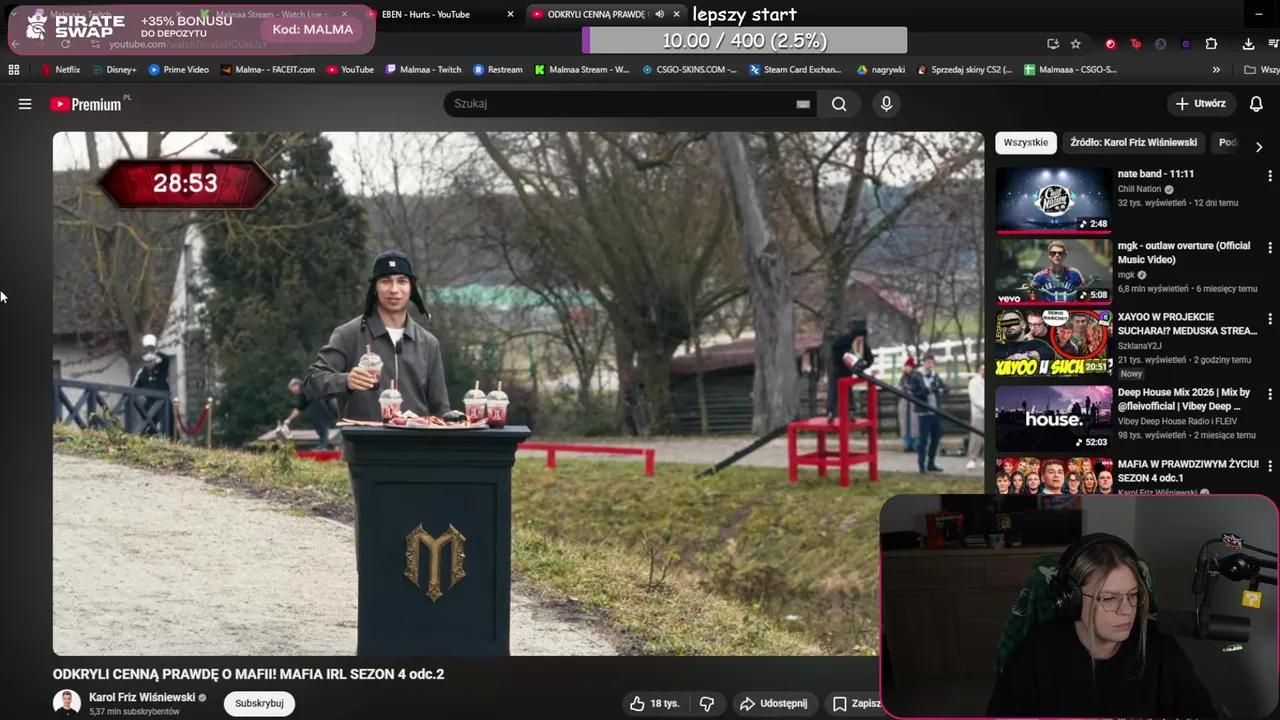Show more filter chips with right arrow
Viewport: 1280px width, 720px height.
tap(1258, 146)
